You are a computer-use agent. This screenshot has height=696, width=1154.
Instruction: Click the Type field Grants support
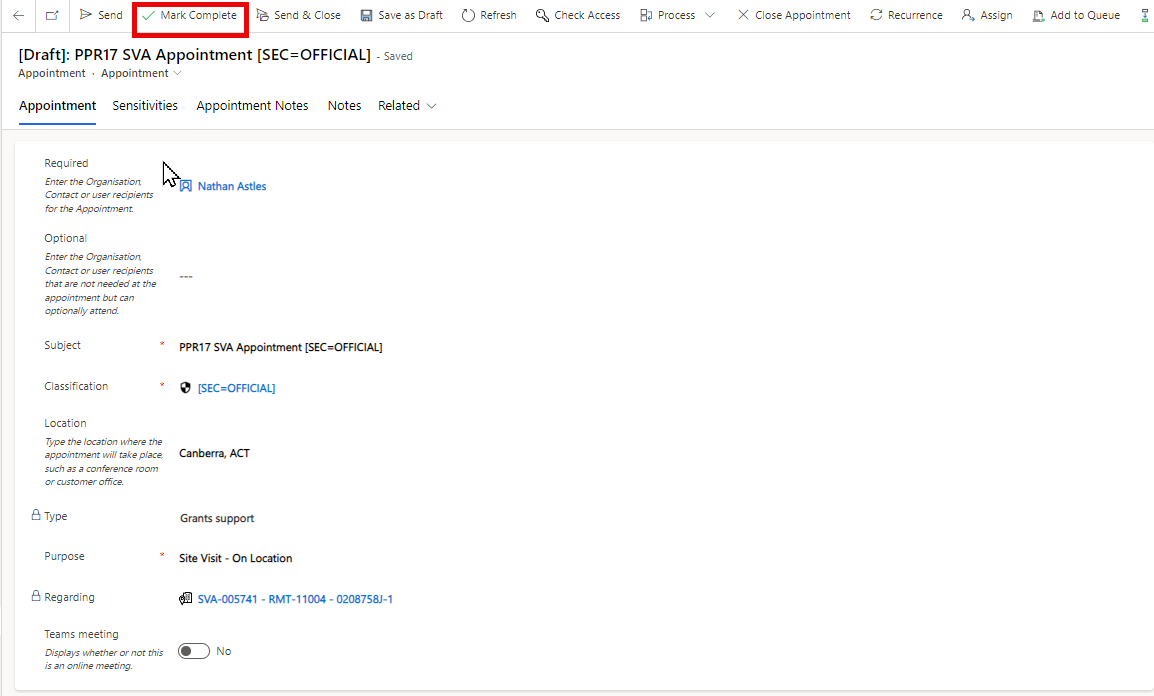[217, 519]
